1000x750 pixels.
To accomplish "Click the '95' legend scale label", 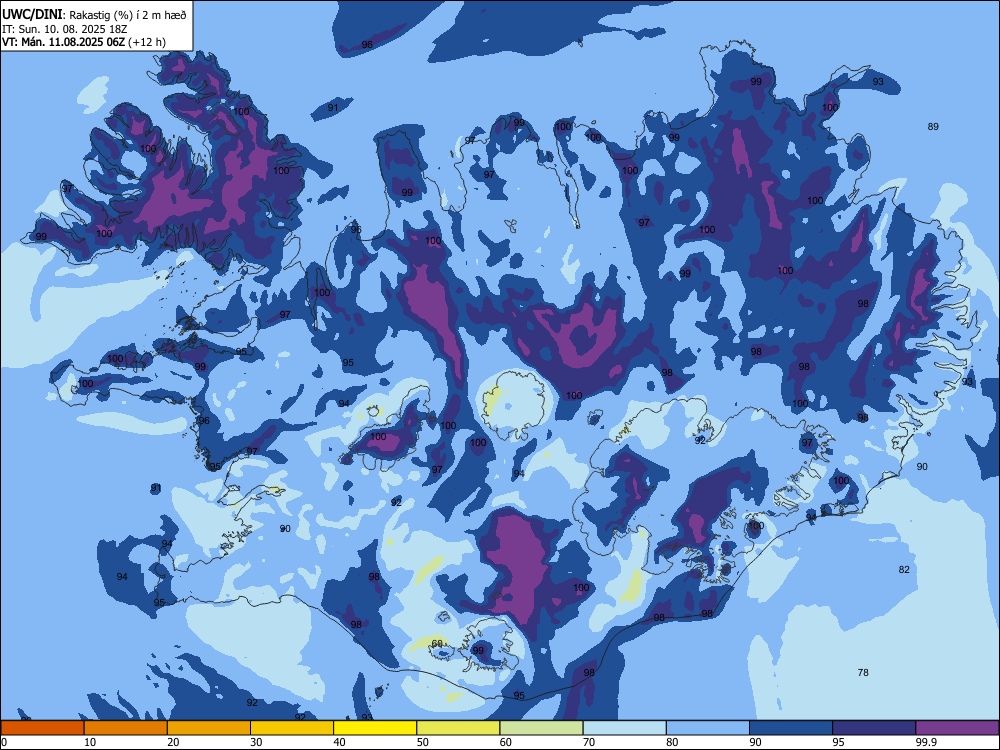I will point(838,742).
